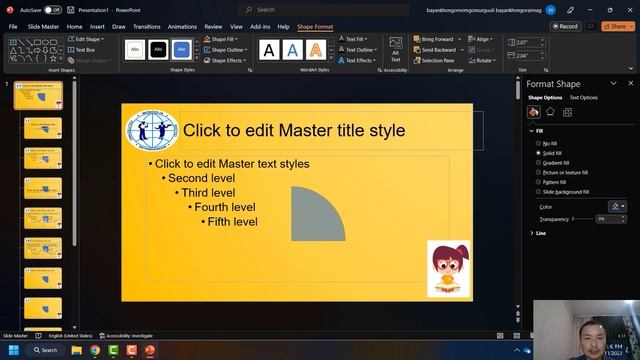
Task: Click the Share button
Action: pyautogui.click(x=618, y=26)
